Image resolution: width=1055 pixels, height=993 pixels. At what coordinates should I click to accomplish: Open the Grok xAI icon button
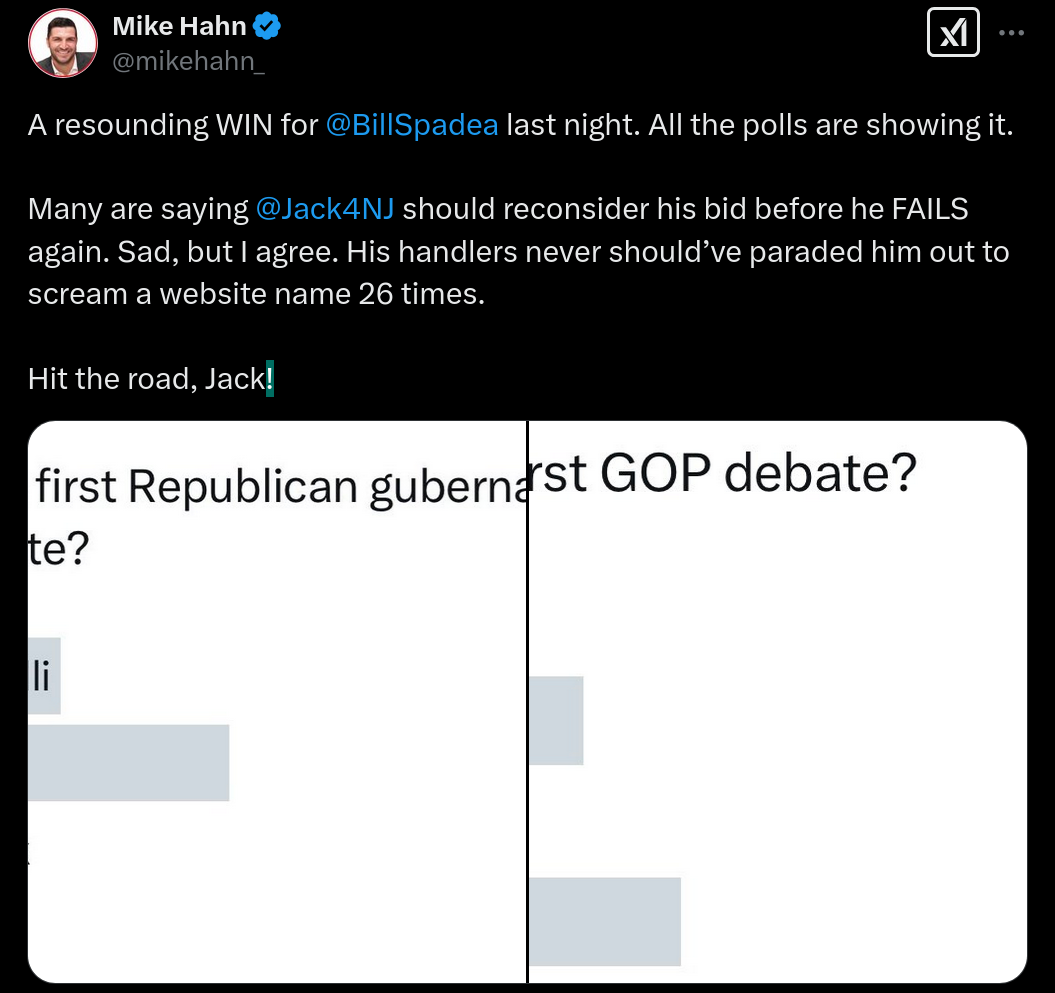953,32
